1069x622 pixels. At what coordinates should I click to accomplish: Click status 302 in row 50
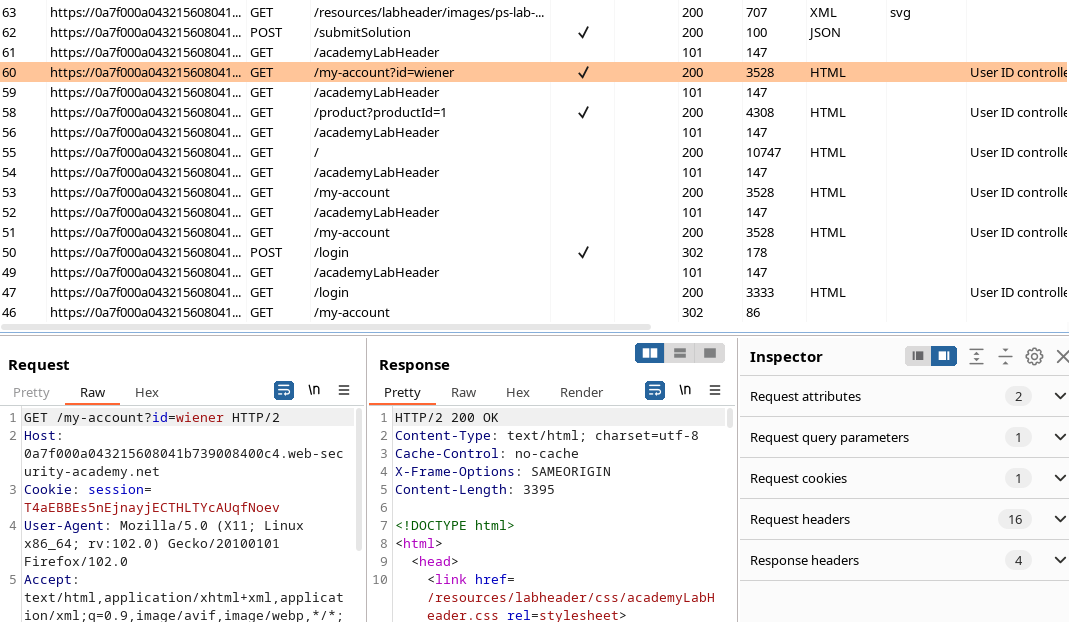(x=693, y=252)
